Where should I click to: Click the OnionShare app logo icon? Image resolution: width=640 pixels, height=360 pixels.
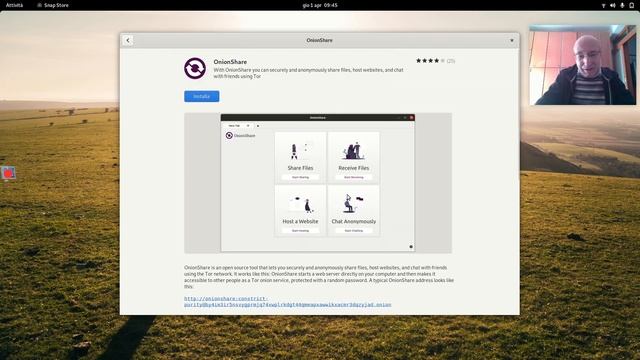click(x=195, y=68)
